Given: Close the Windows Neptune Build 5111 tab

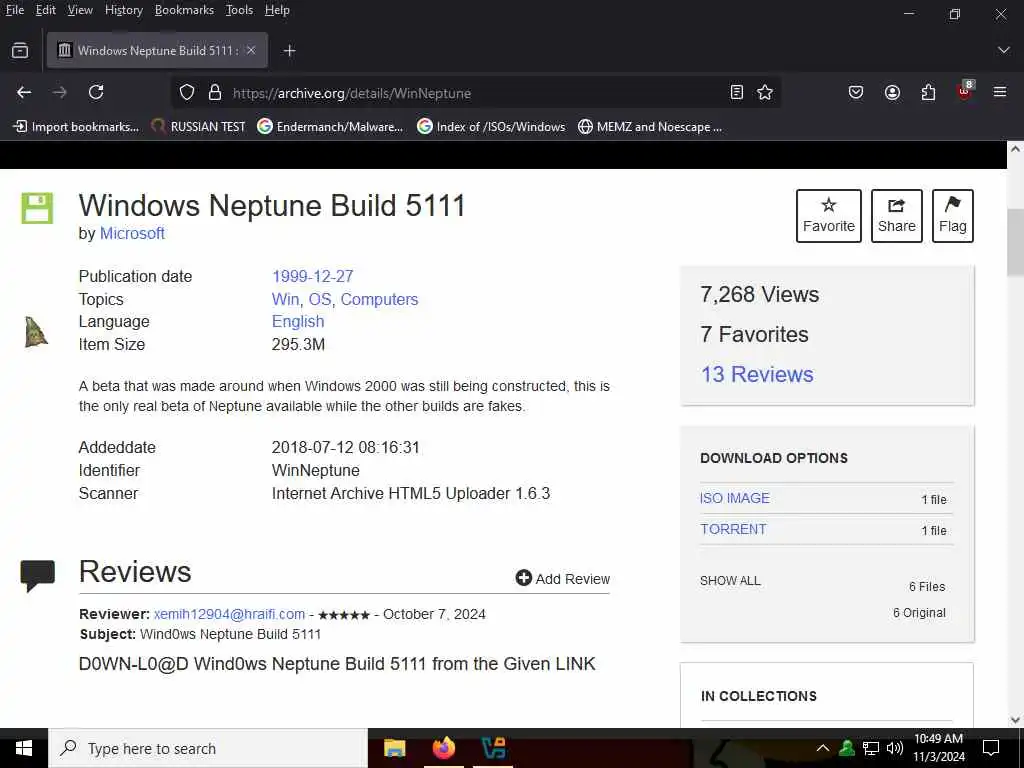Looking at the screenshot, I should (251, 50).
